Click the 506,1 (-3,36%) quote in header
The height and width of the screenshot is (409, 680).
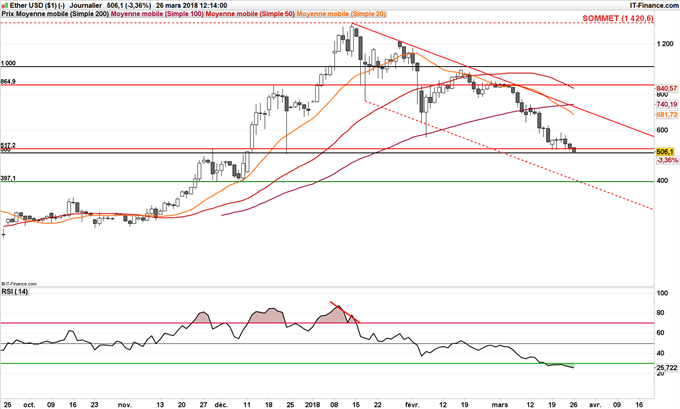[129, 5]
